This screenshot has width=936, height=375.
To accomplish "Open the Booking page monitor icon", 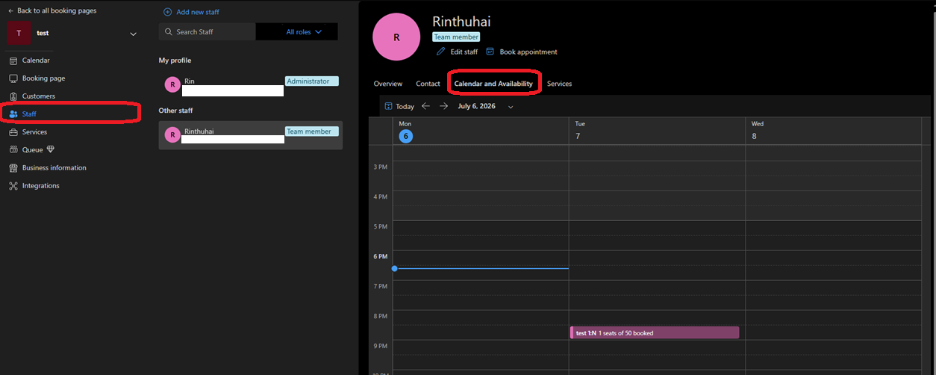I will pyautogui.click(x=13, y=78).
